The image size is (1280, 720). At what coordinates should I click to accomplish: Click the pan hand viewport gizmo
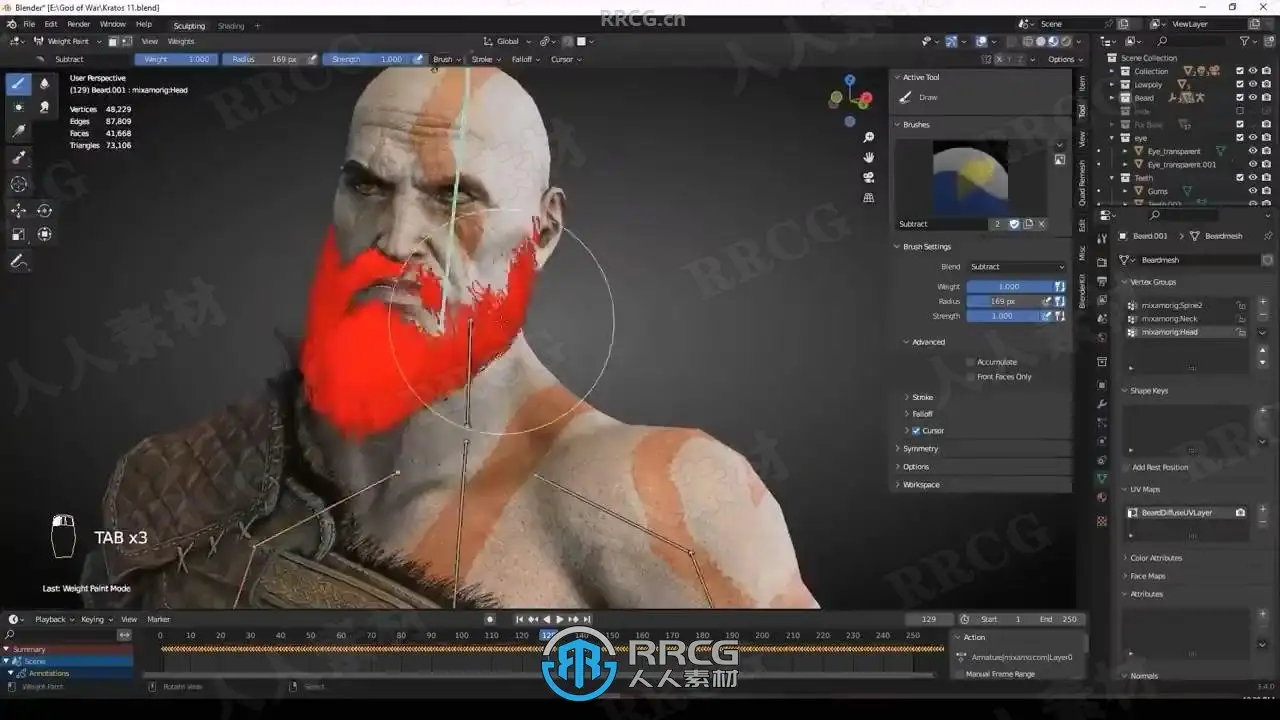coord(869,157)
